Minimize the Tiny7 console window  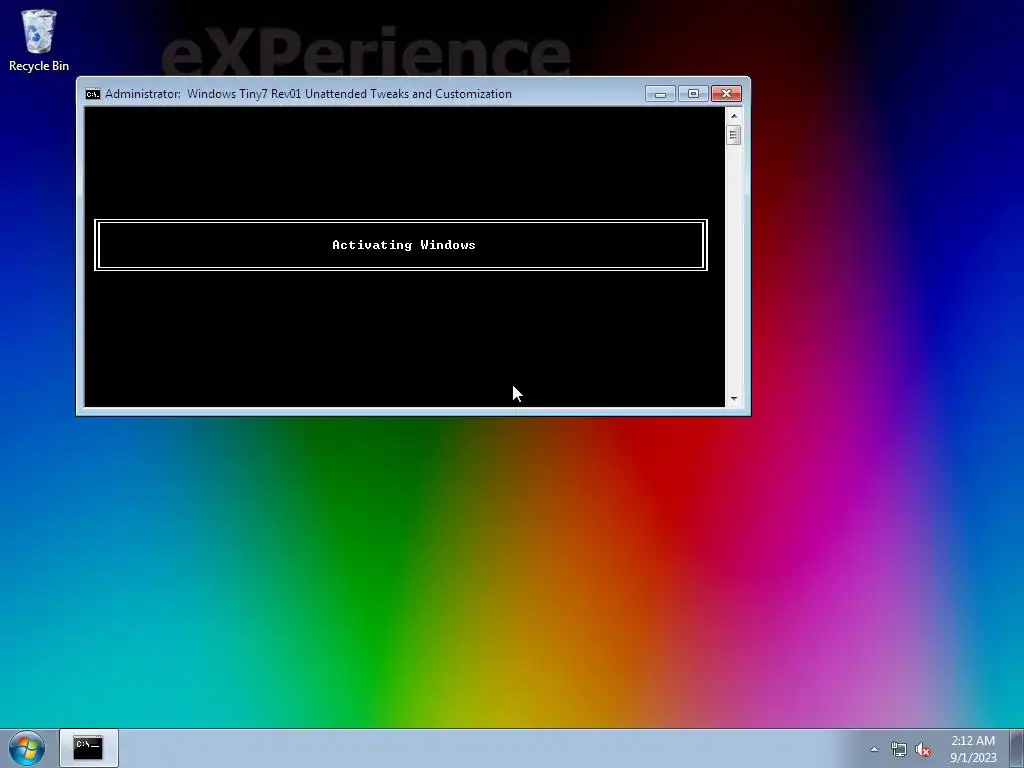point(660,94)
